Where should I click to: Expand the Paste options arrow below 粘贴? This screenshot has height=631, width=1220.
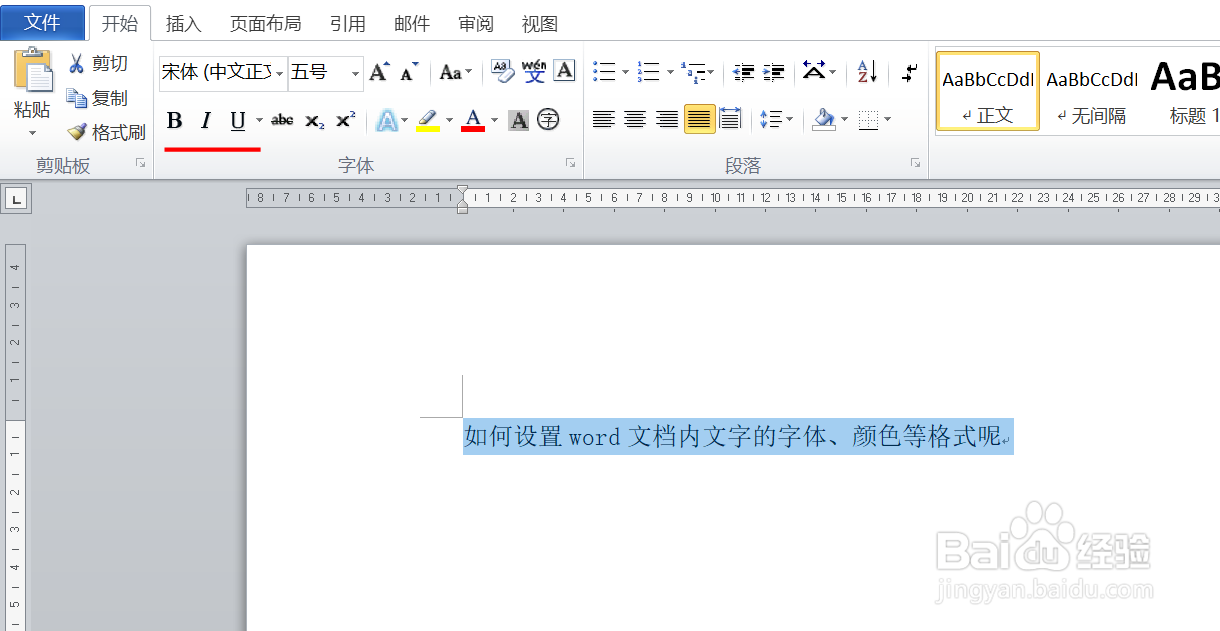[32, 133]
